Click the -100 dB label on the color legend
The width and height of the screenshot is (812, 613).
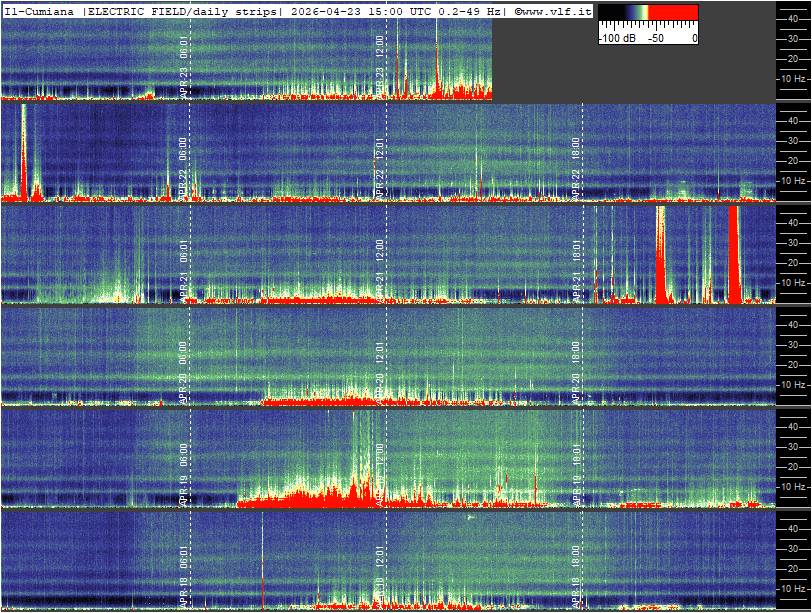point(616,38)
